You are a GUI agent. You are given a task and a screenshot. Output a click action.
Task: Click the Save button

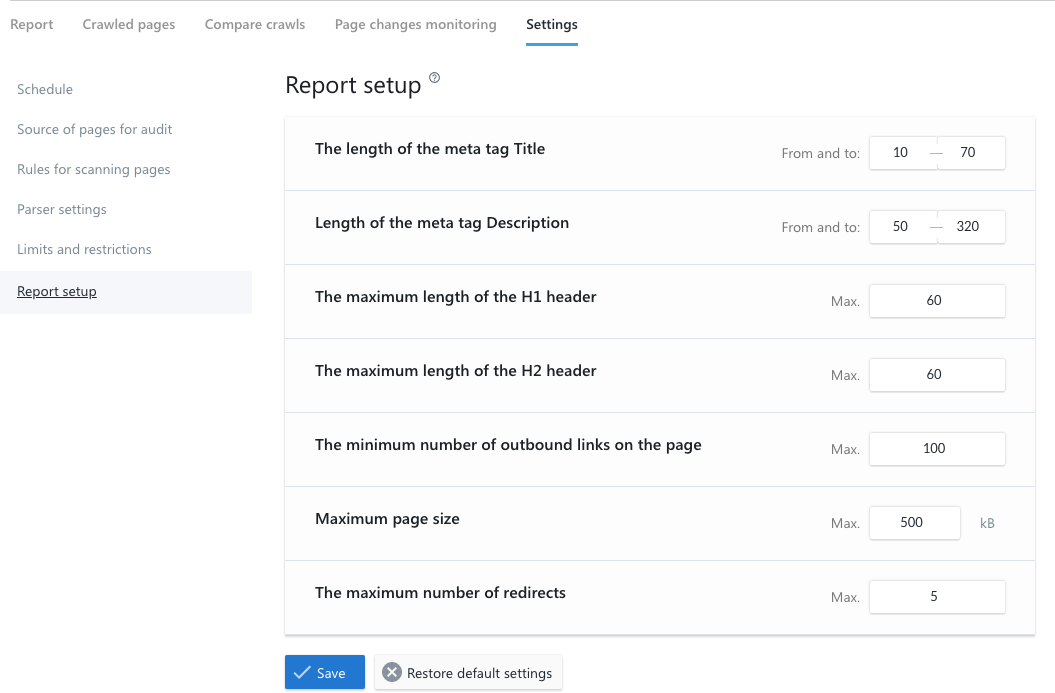[x=324, y=673]
